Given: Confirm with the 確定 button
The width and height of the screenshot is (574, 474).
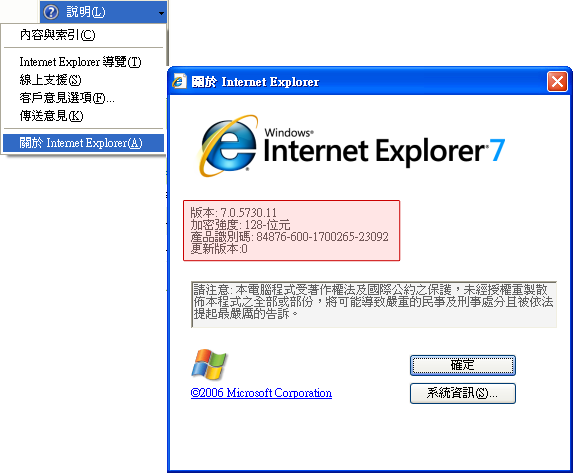Looking at the screenshot, I should [463, 365].
